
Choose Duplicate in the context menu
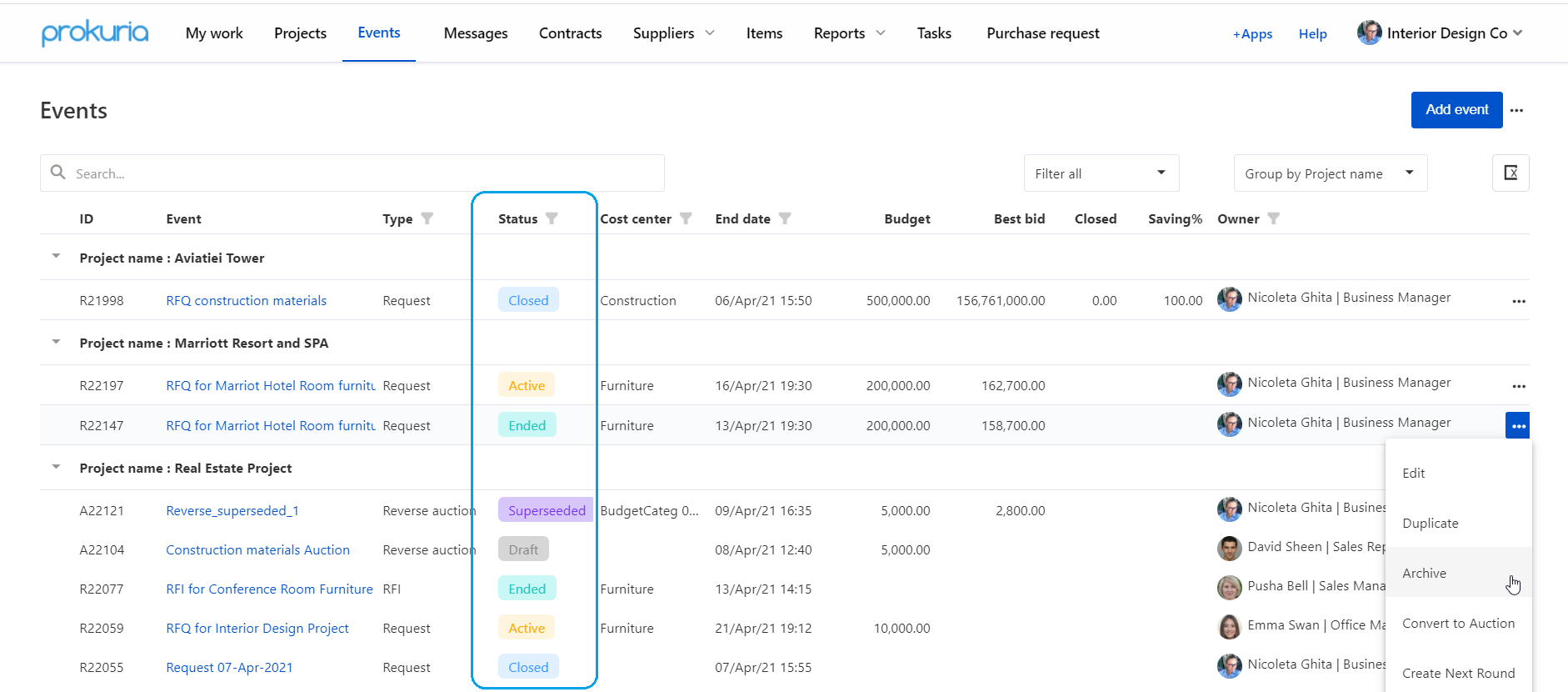pyautogui.click(x=1459, y=523)
